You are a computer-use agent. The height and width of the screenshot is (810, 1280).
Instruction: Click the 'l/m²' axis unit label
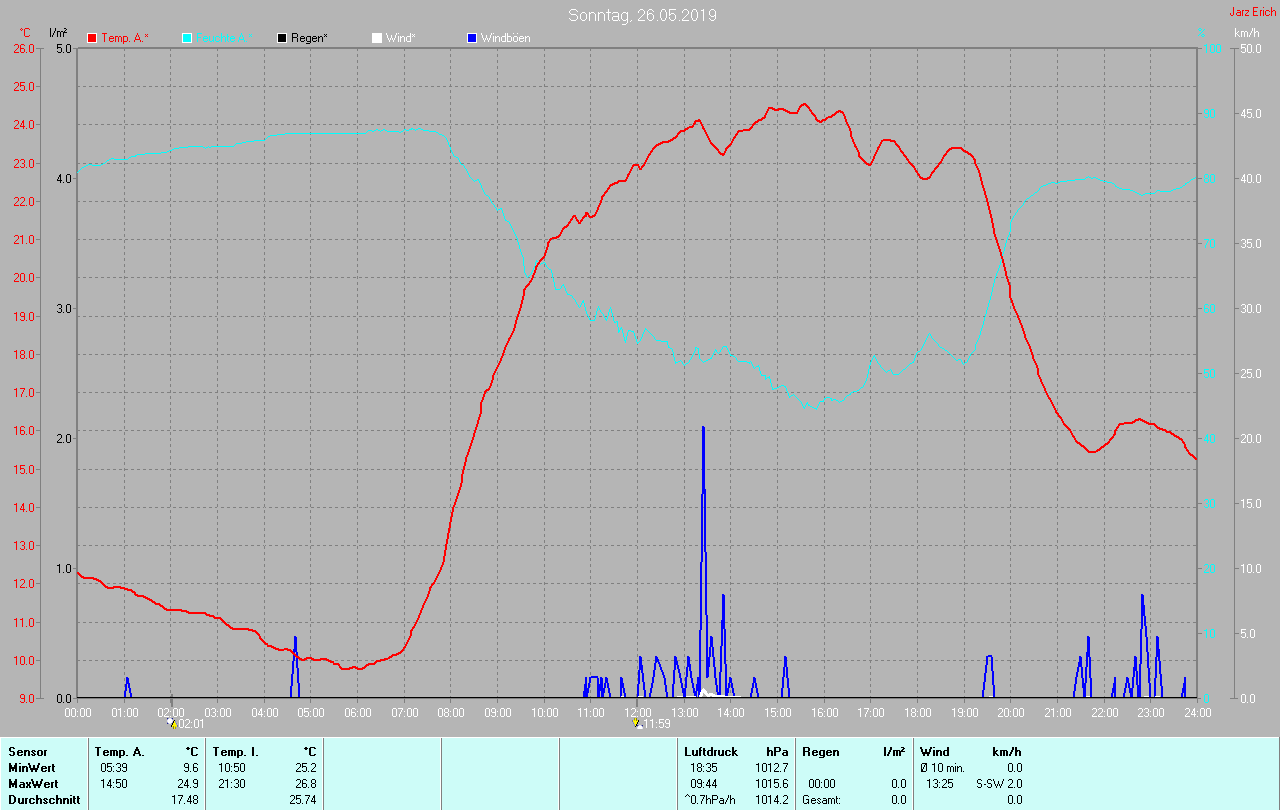(x=58, y=33)
